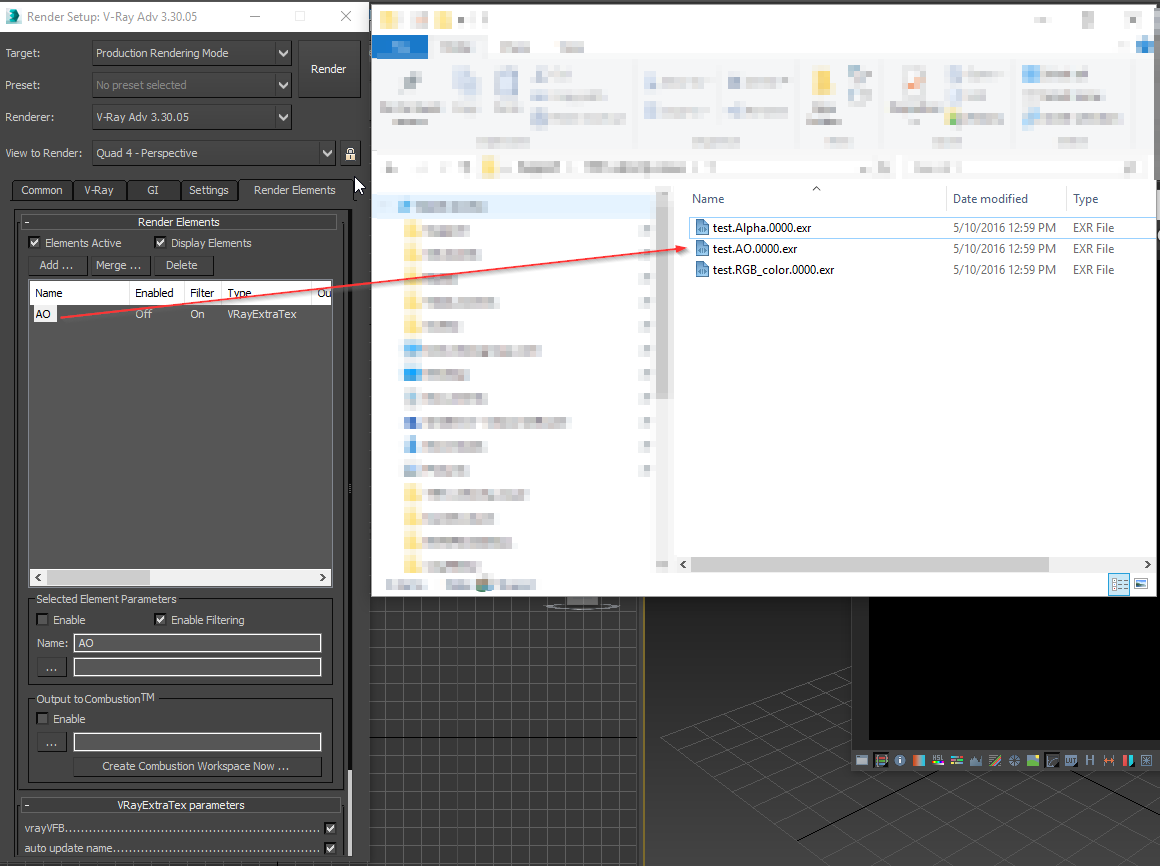Enable Output to Combustion checkbox
The width and height of the screenshot is (1160, 866).
(42, 719)
